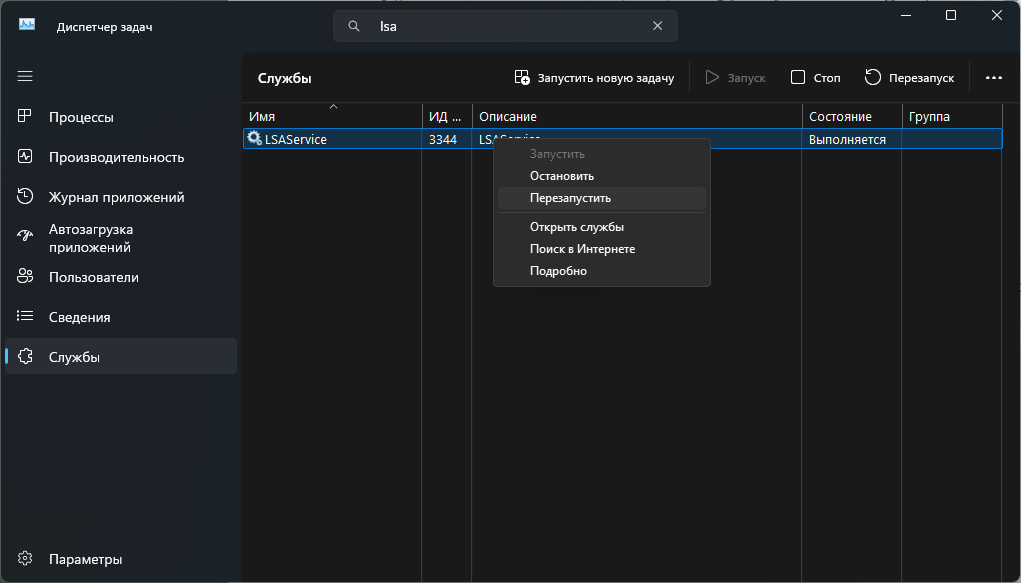Sort by the Имя column header
Image resolution: width=1021 pixels, height=583 pixels.
[332, 116]
